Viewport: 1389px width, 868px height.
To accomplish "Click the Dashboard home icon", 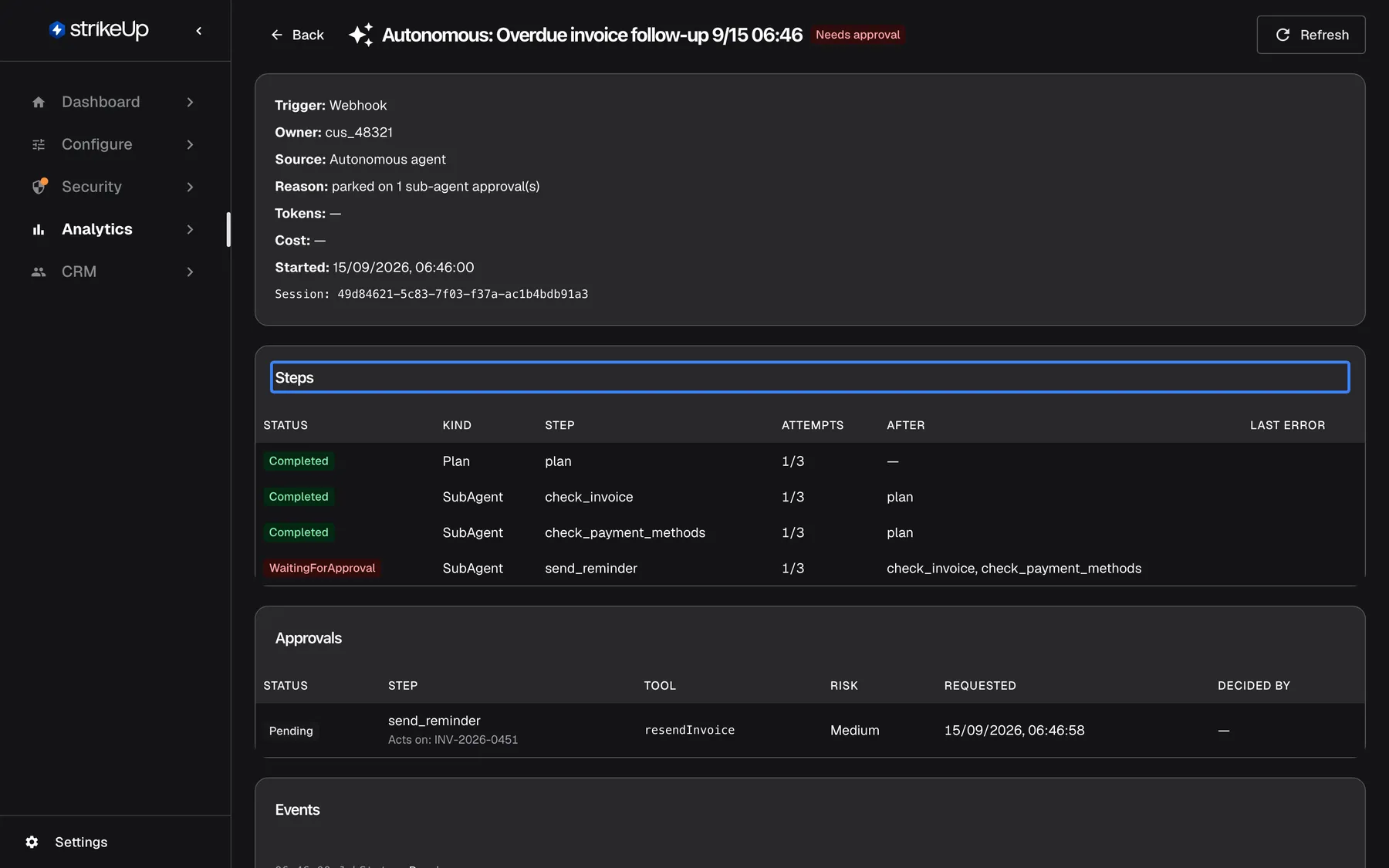I will [39, 102].
